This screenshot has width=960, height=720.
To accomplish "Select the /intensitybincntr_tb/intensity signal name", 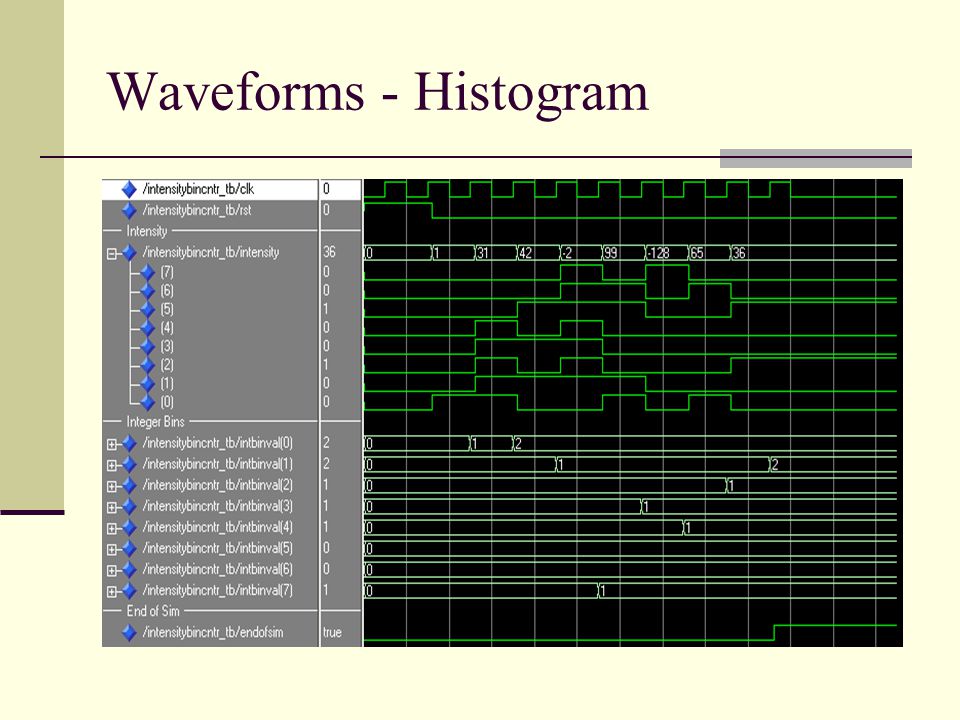I will tap(211, 252).
